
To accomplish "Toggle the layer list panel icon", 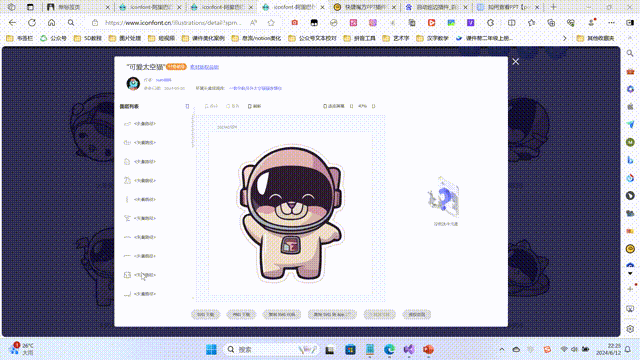I will tap(187, 106).
